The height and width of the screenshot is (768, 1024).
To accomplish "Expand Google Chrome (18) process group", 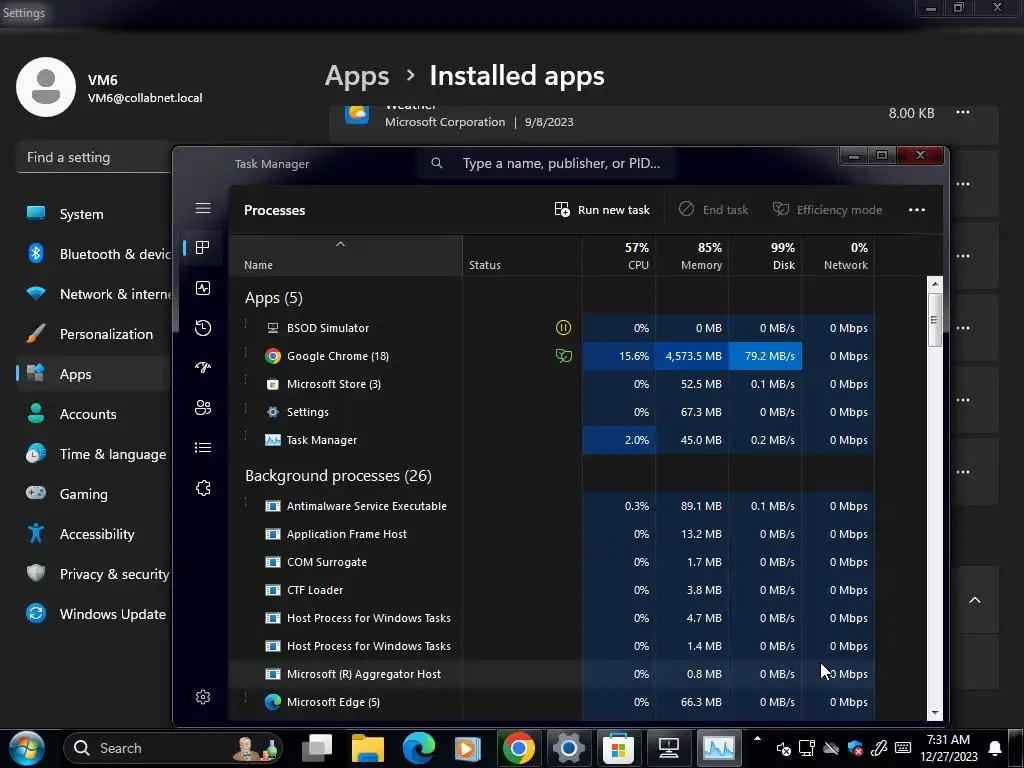I will (246, 352).
